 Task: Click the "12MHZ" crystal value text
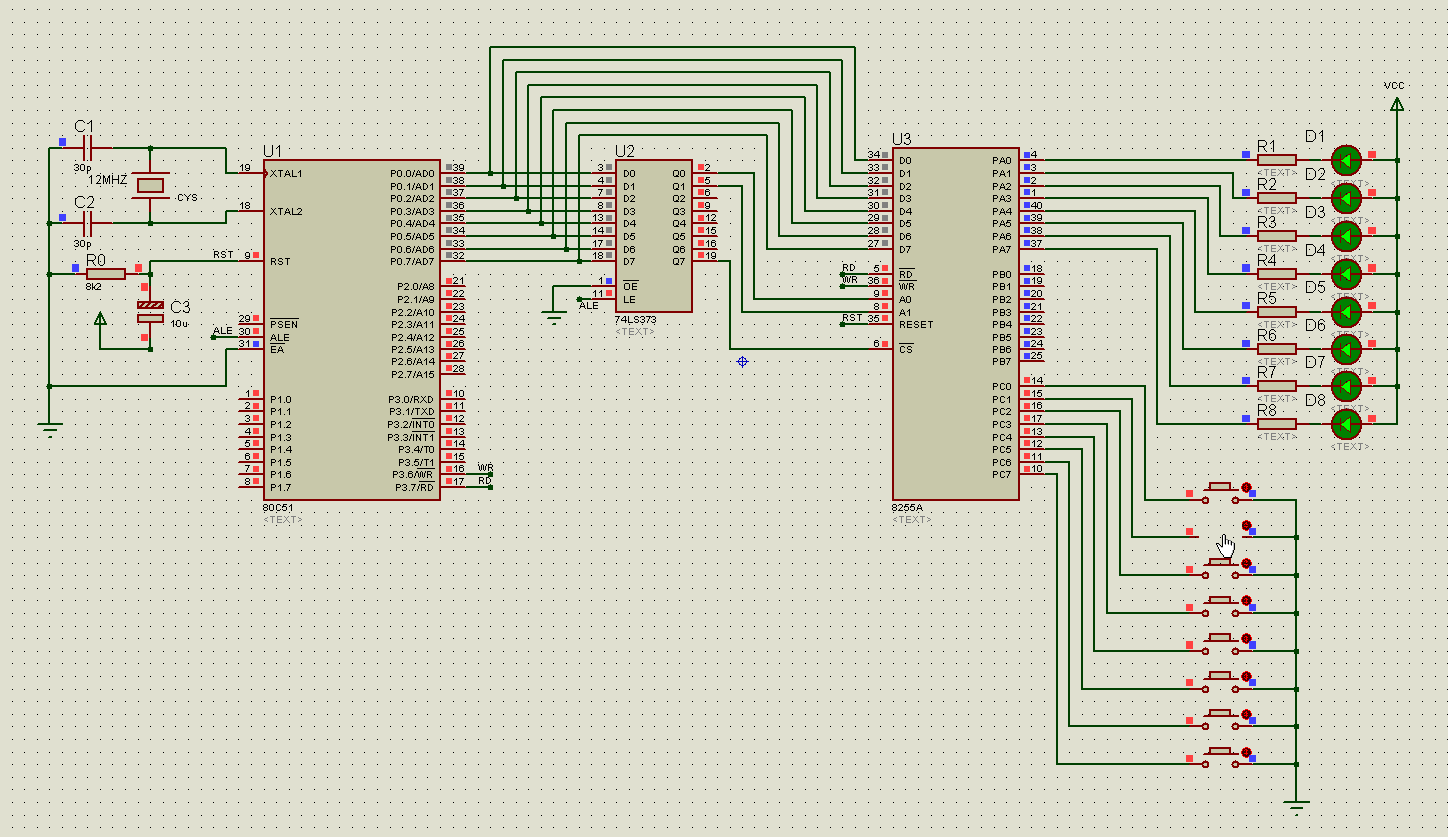pos(110,179)
